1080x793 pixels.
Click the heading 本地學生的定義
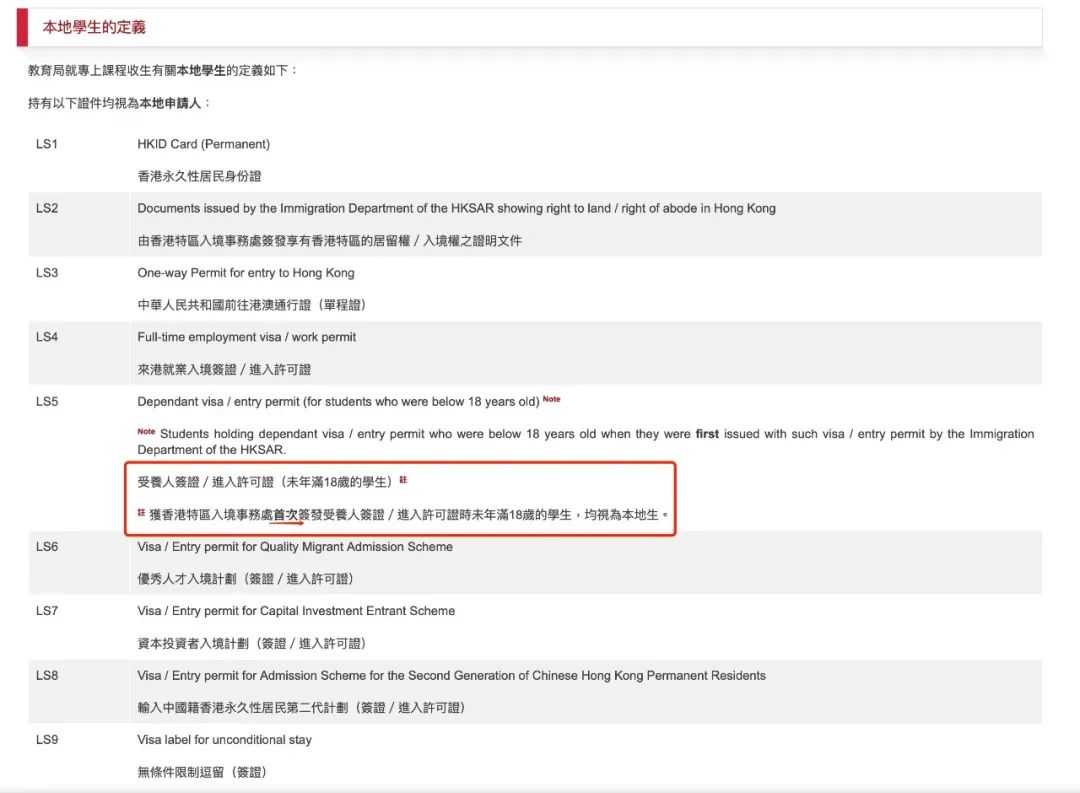94,27
